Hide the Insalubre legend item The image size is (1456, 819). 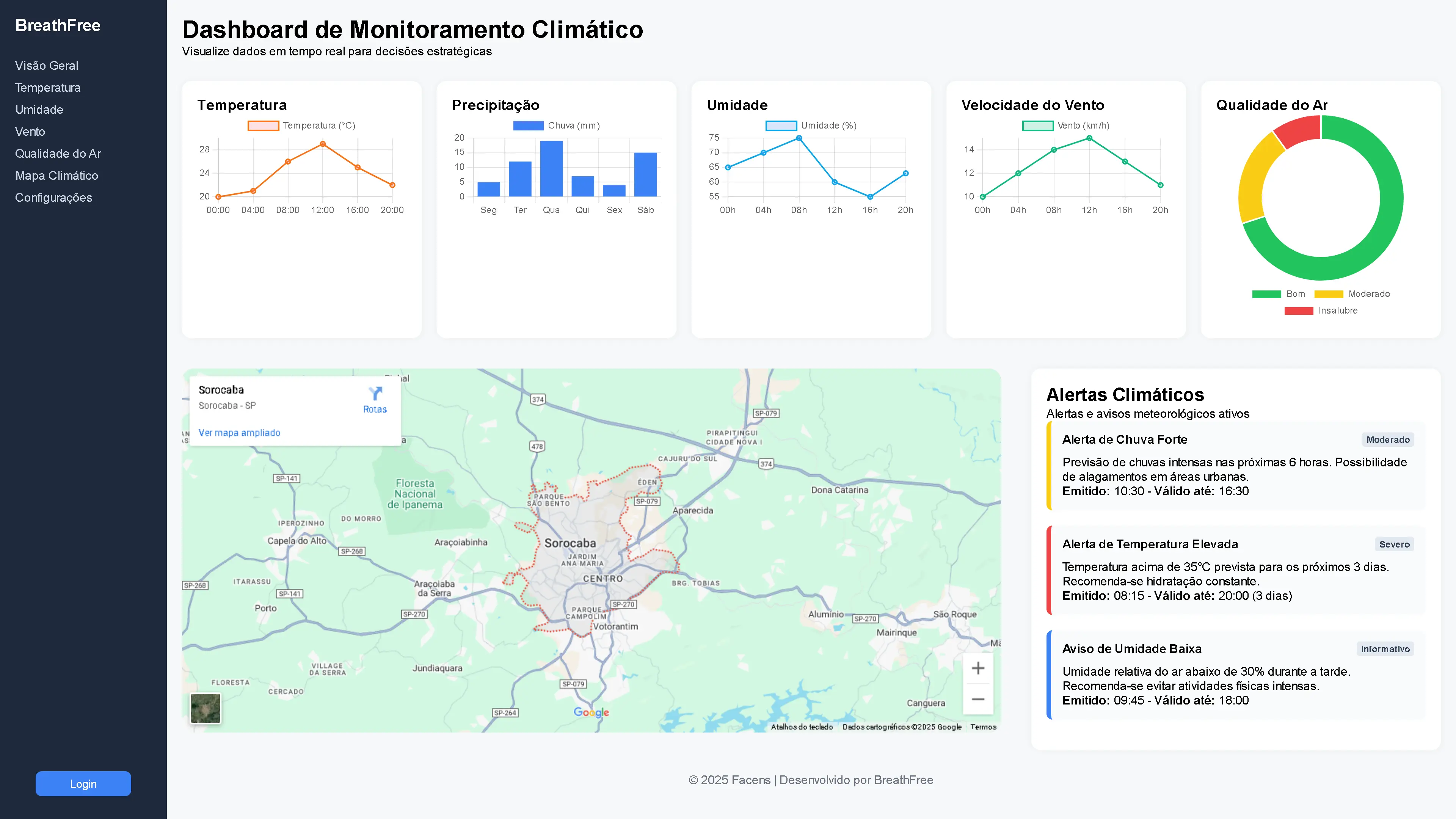[1299, 311]
